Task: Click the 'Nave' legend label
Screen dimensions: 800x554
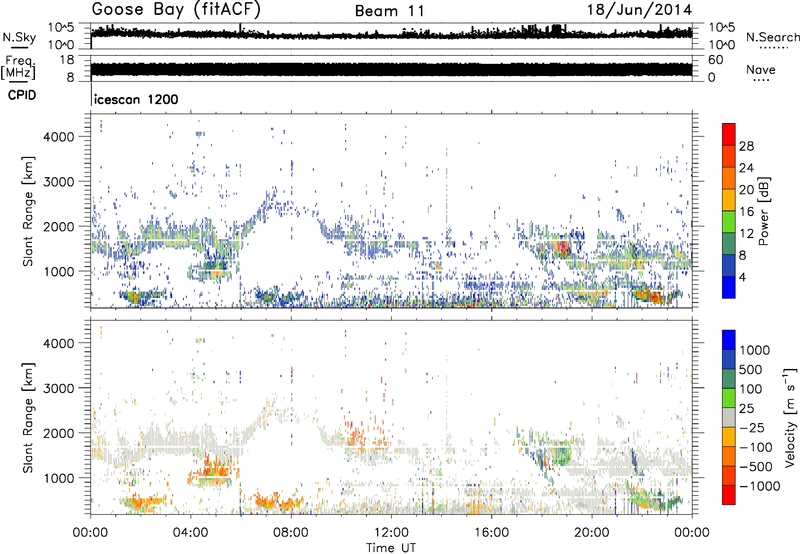Action: (x=761, y=69)
